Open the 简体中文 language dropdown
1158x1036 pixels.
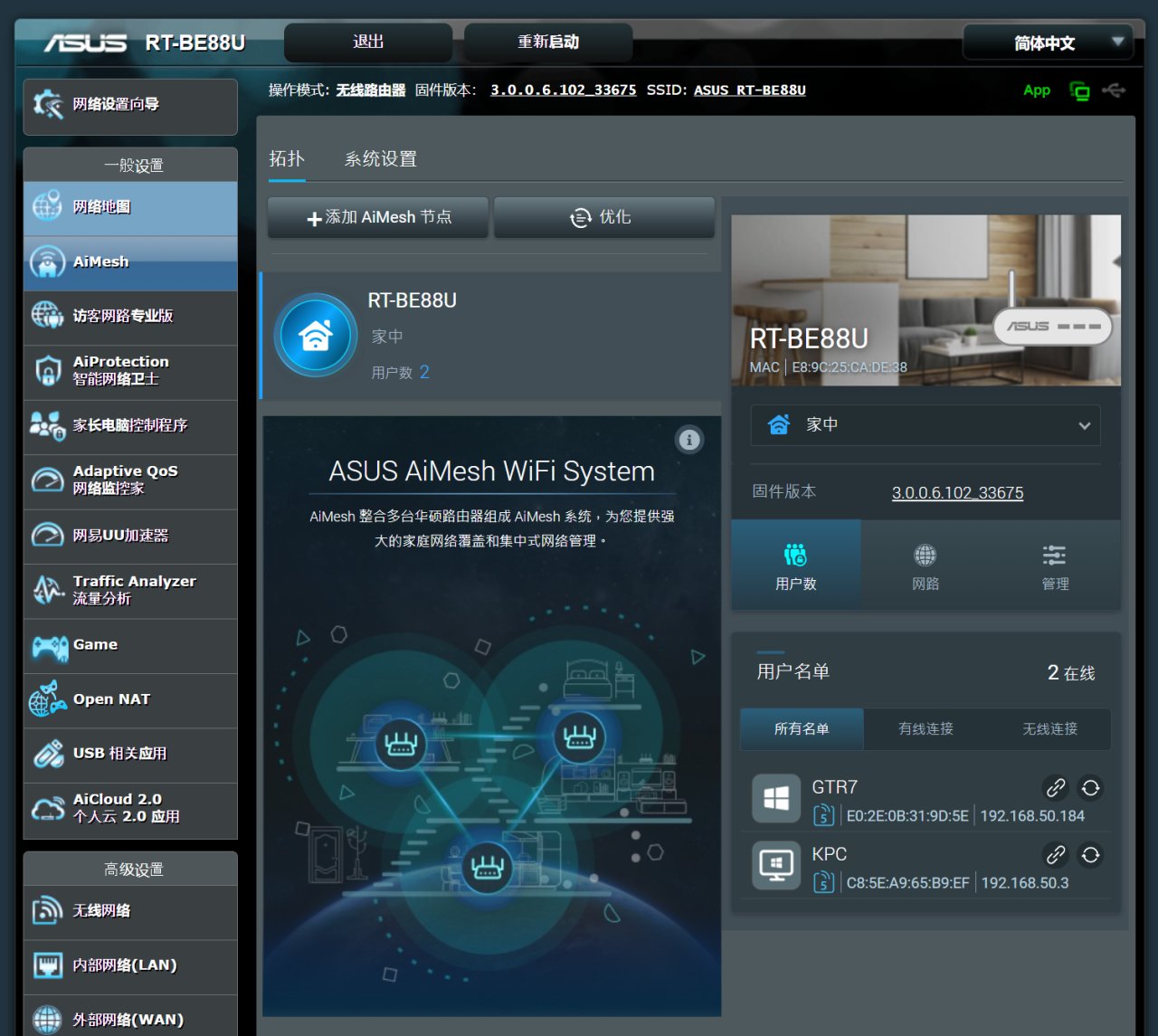1048,43
